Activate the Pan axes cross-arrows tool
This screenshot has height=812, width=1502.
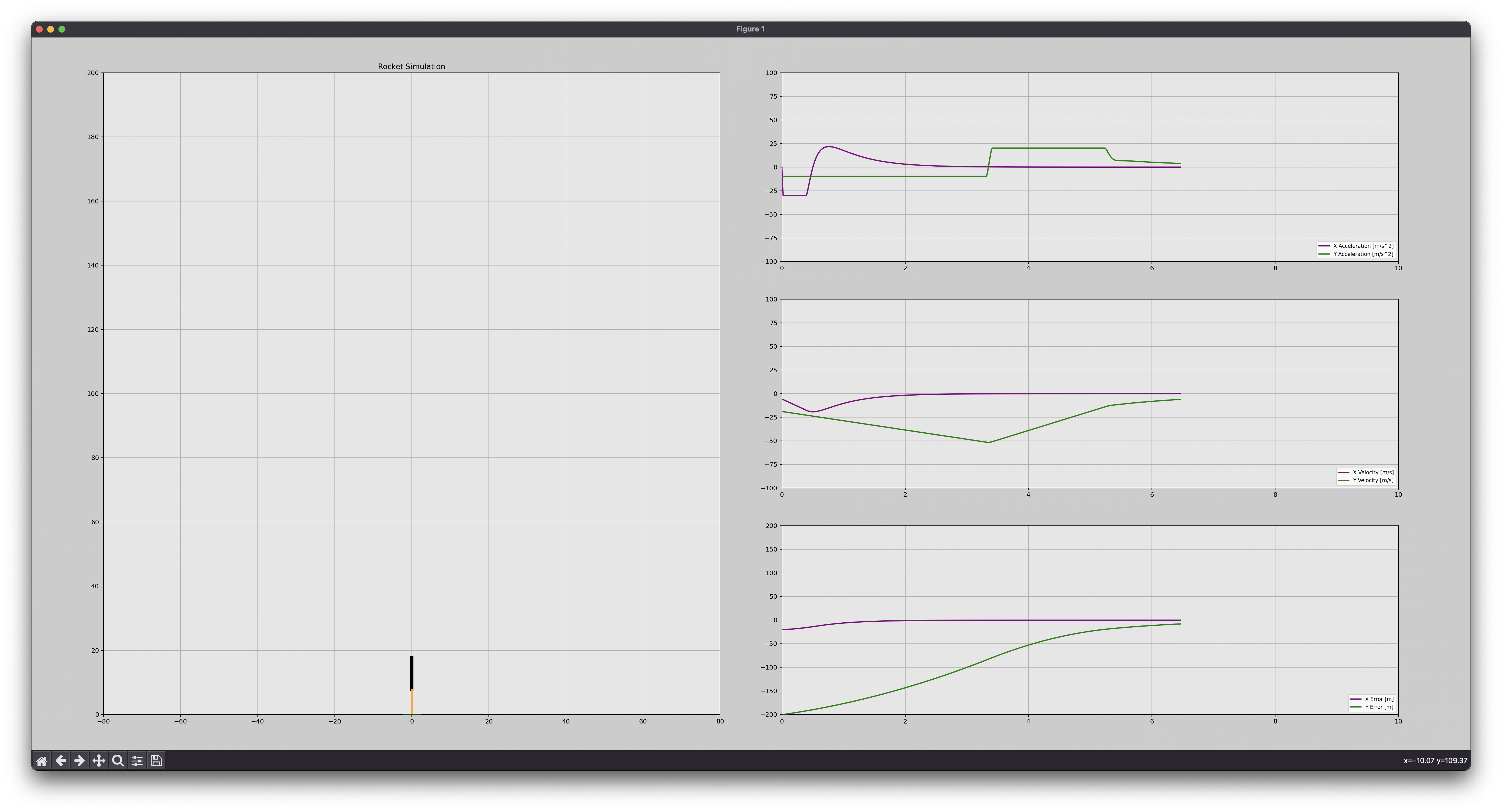[x=99, y=761]
